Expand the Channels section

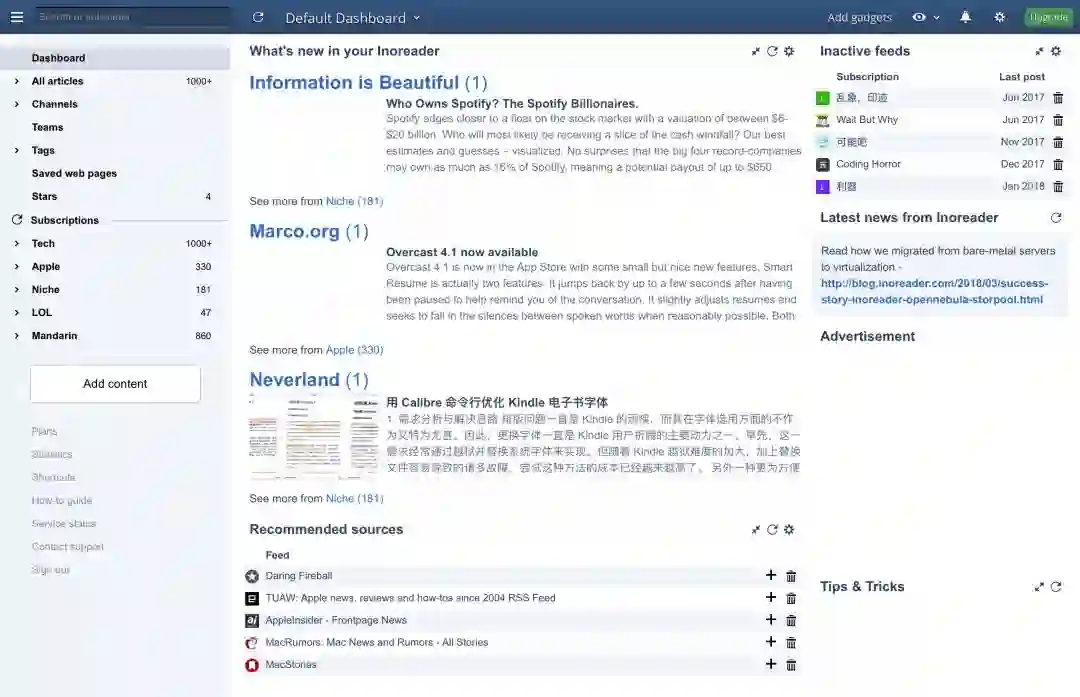coord(17,104)
